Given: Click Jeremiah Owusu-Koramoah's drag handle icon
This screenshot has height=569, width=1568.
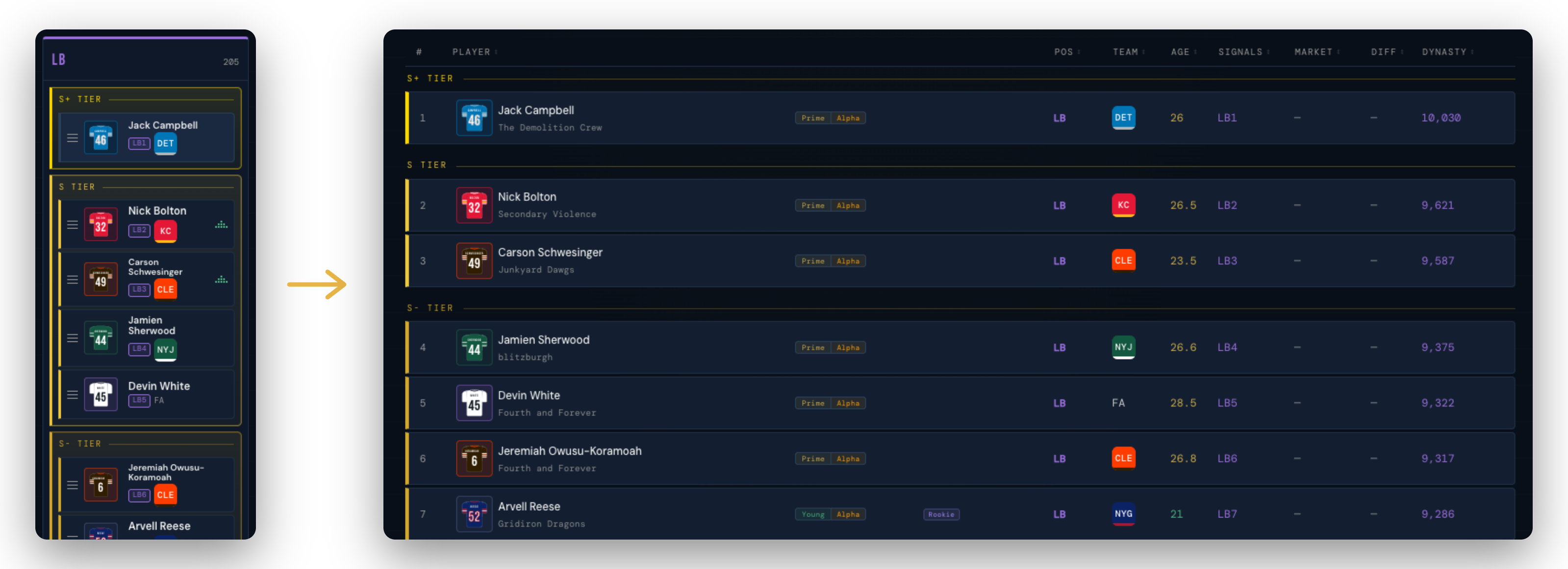Looking at the screenshot, I should pyautogui.click(x=73, y=485).
